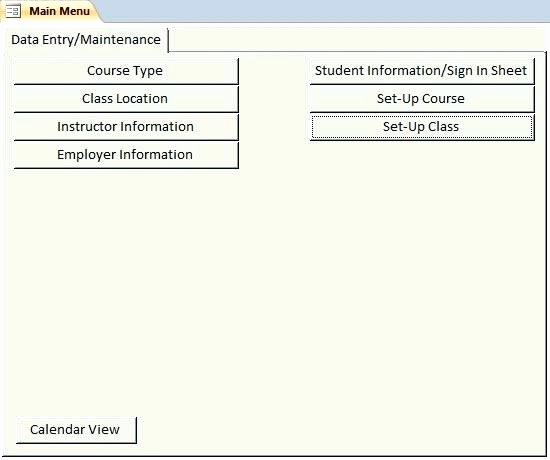
Task: Open the Course Type form
Action: pyautogui.click(x=126, y=71)
